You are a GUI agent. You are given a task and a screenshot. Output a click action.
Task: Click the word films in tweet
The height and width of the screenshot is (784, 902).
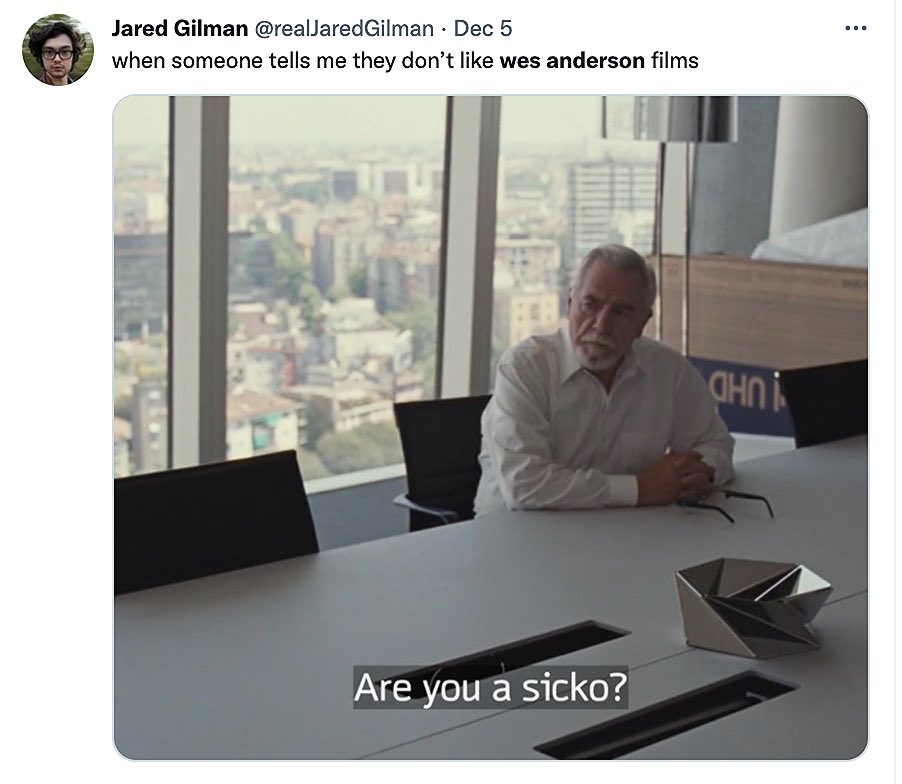[x=675, y=60]
